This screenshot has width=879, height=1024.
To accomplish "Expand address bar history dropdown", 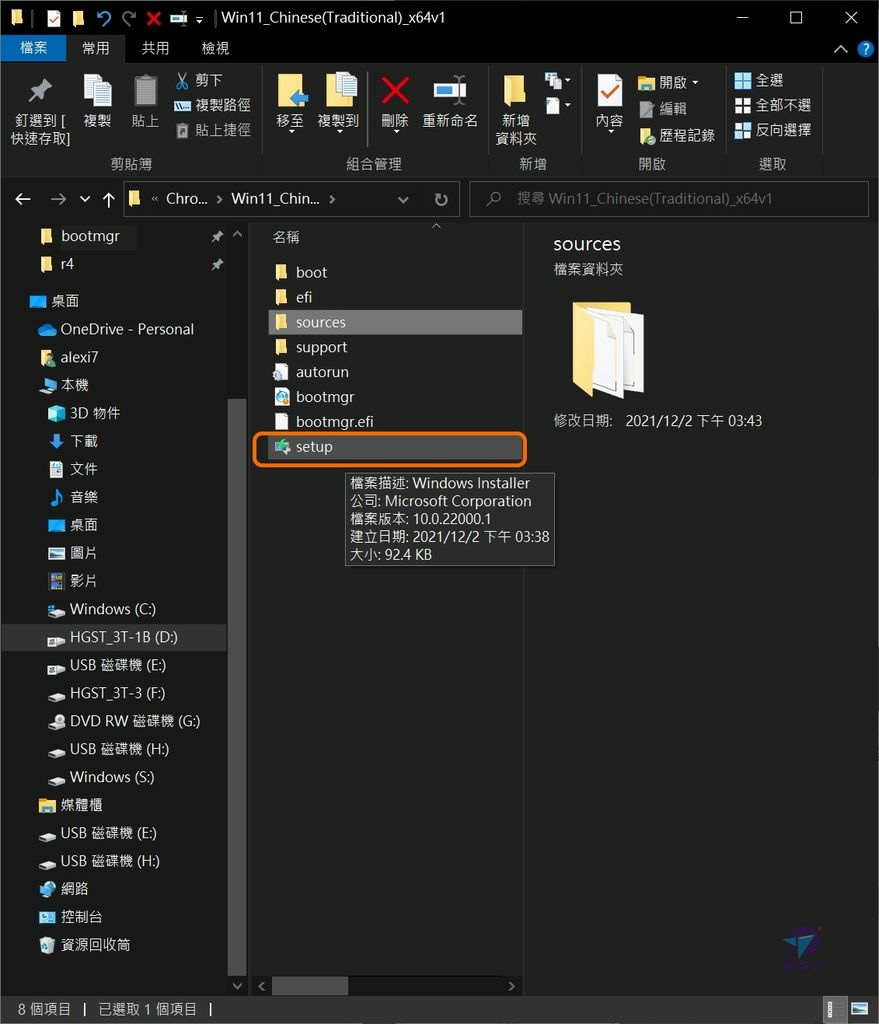I will tap(404, 199).
